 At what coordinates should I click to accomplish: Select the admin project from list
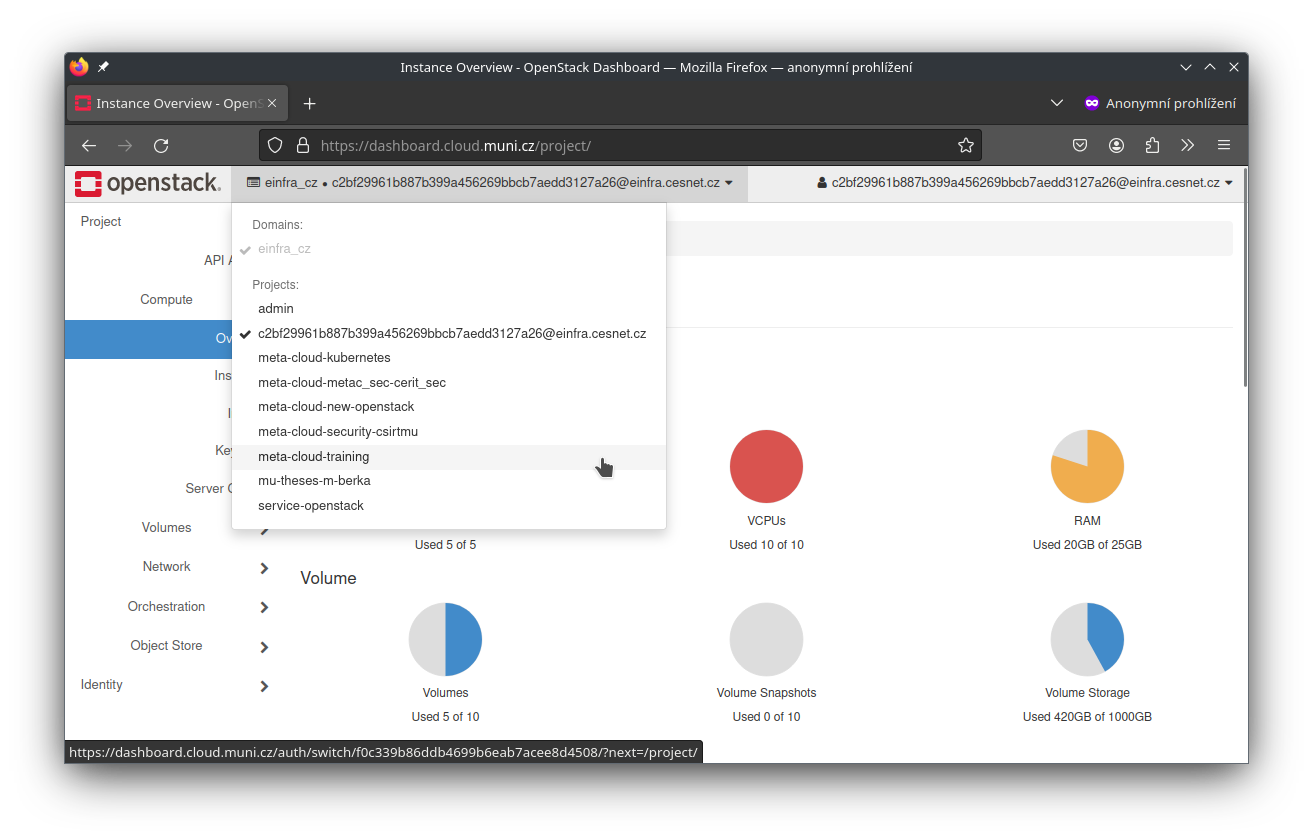[x=276, y=309]
